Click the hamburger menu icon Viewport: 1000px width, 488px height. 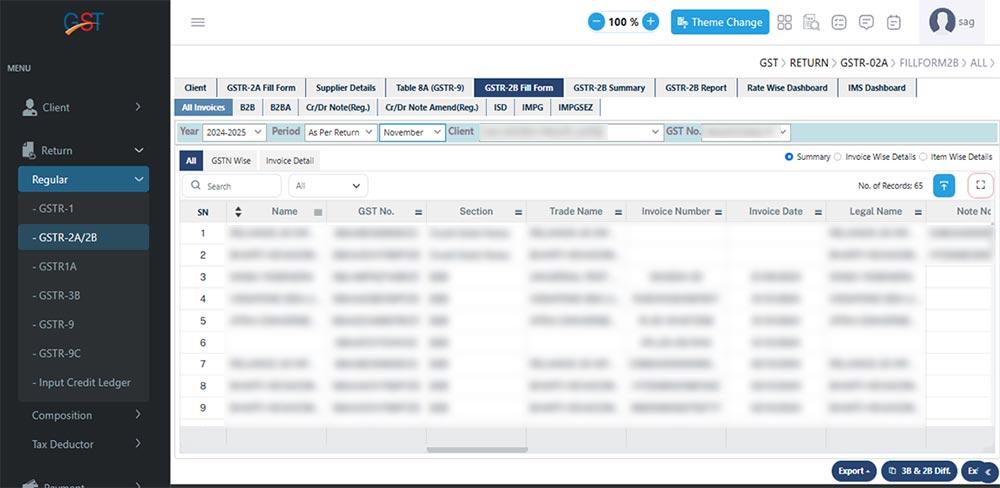tap(198, 22)
